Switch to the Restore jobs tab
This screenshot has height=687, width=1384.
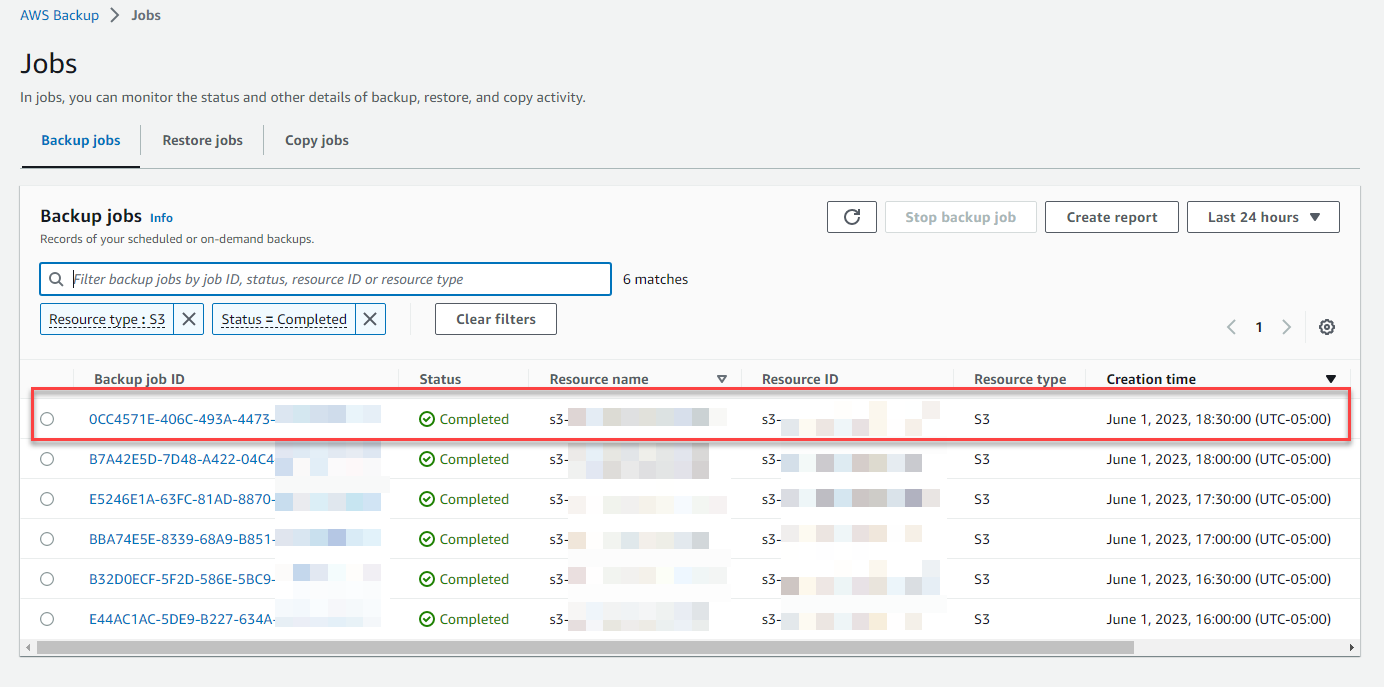click(x=202, y=140)
